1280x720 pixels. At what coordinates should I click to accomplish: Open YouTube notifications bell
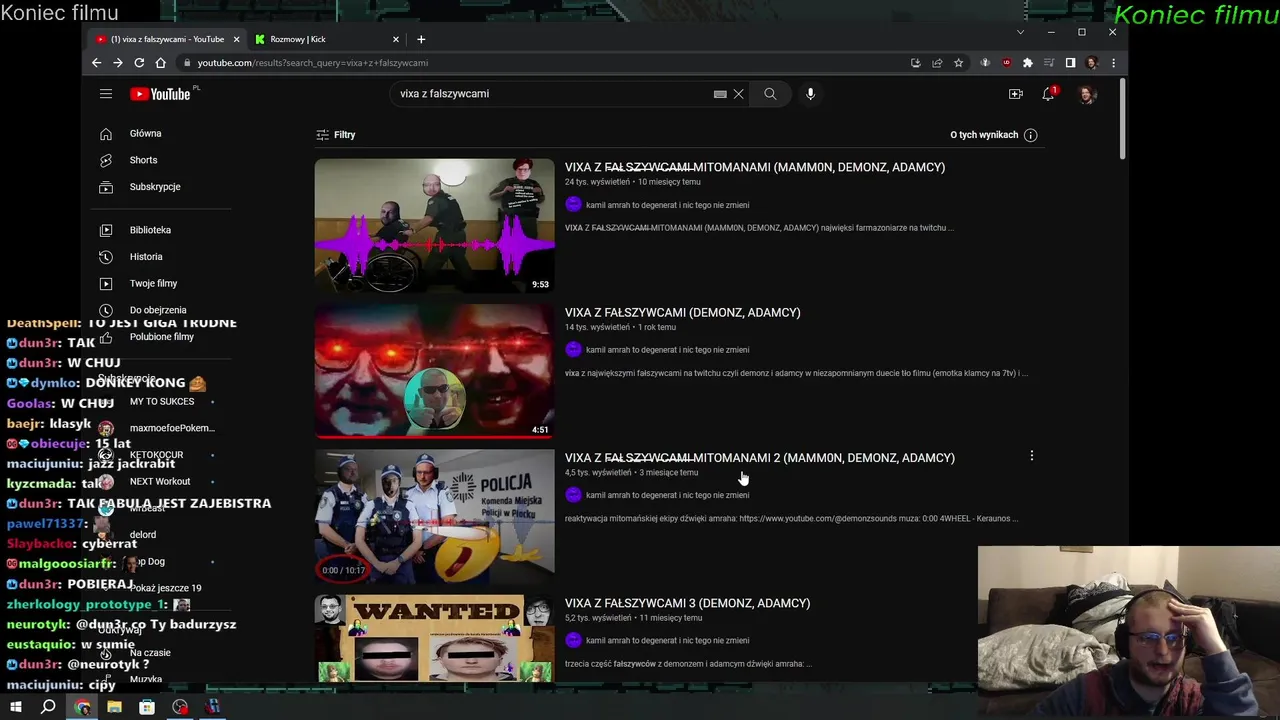coord(1048,94)
